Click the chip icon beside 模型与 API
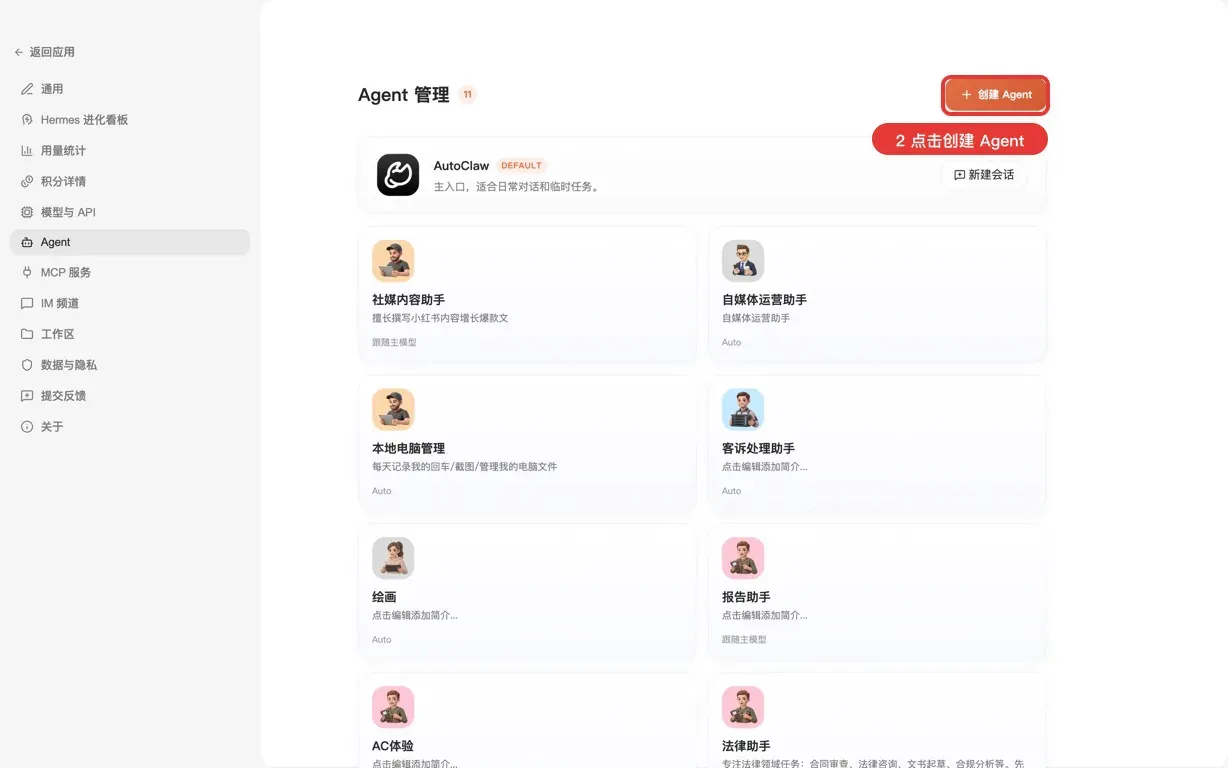This screenshot has height=768, width=1228. click(27, 212)
